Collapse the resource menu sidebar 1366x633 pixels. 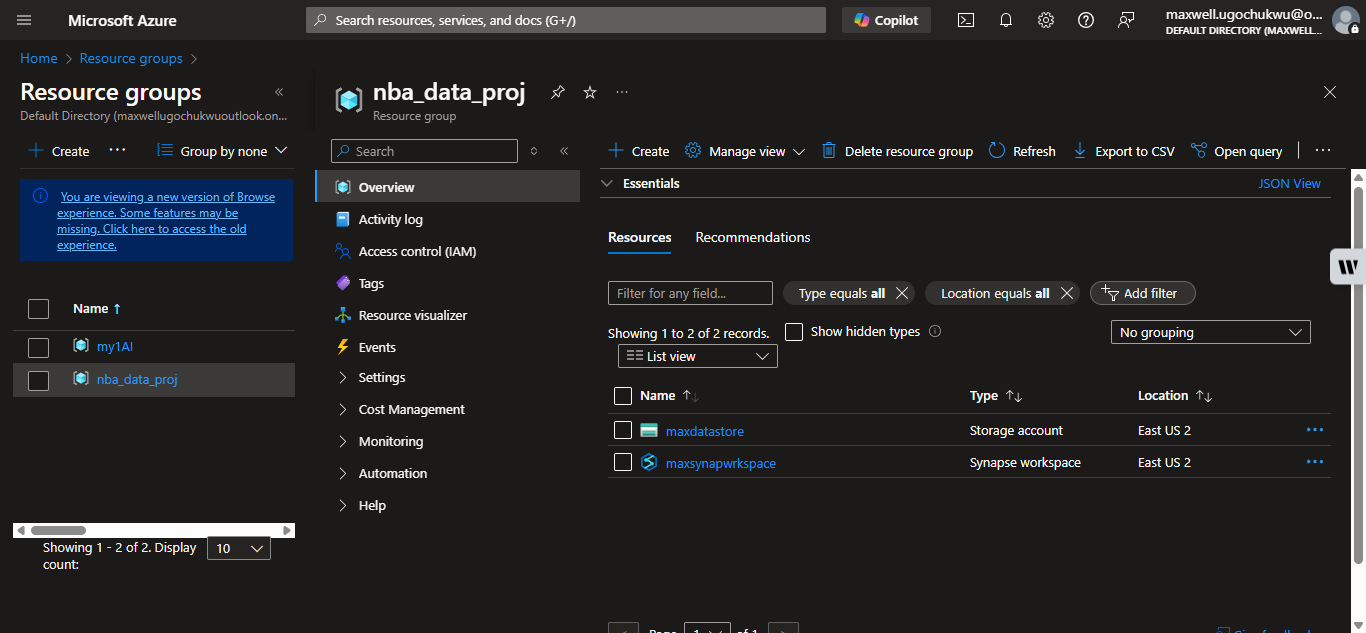[x=564, y=151]
